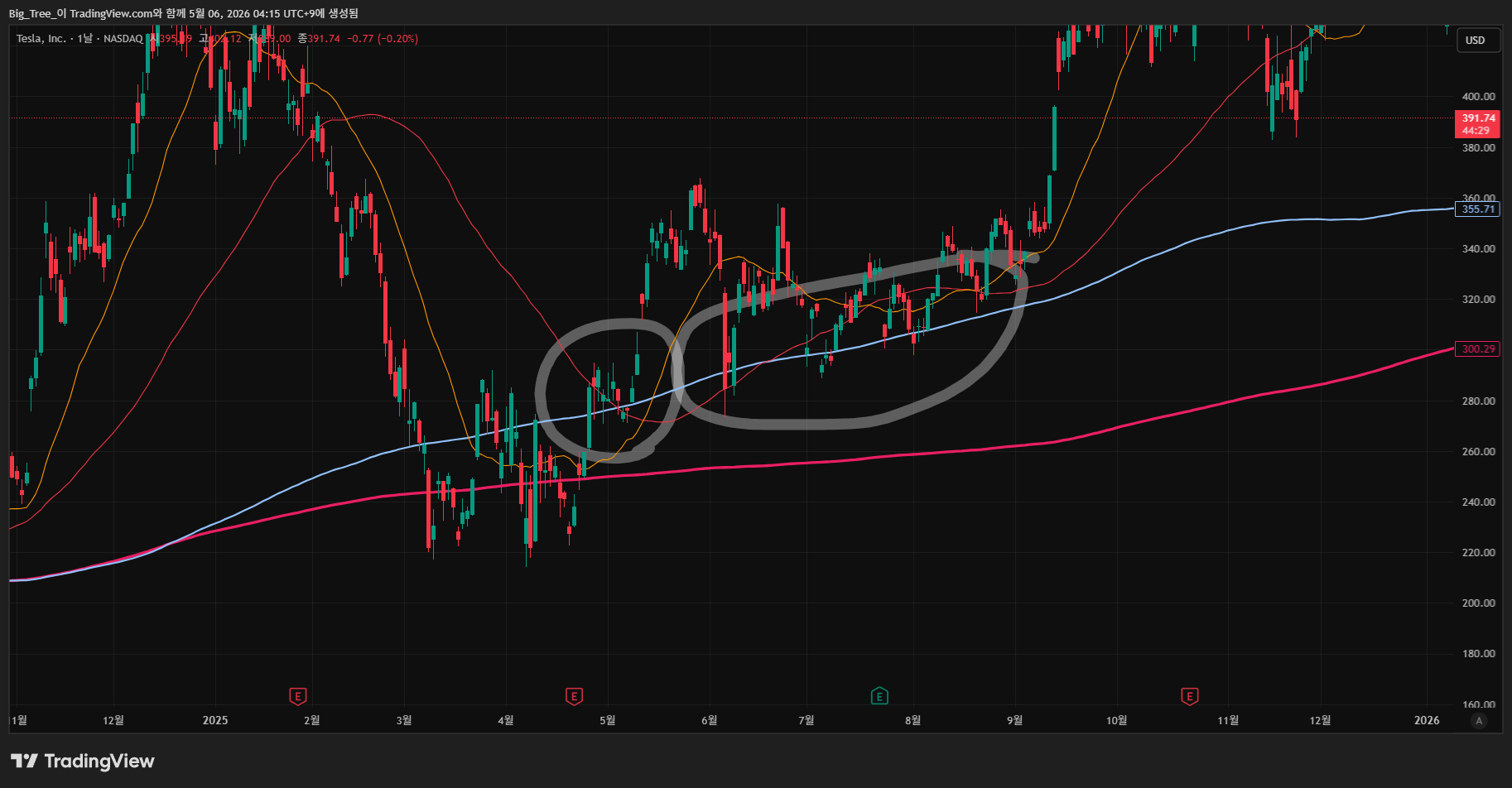Click the 260.00 price scale label

coord(1479,452)
